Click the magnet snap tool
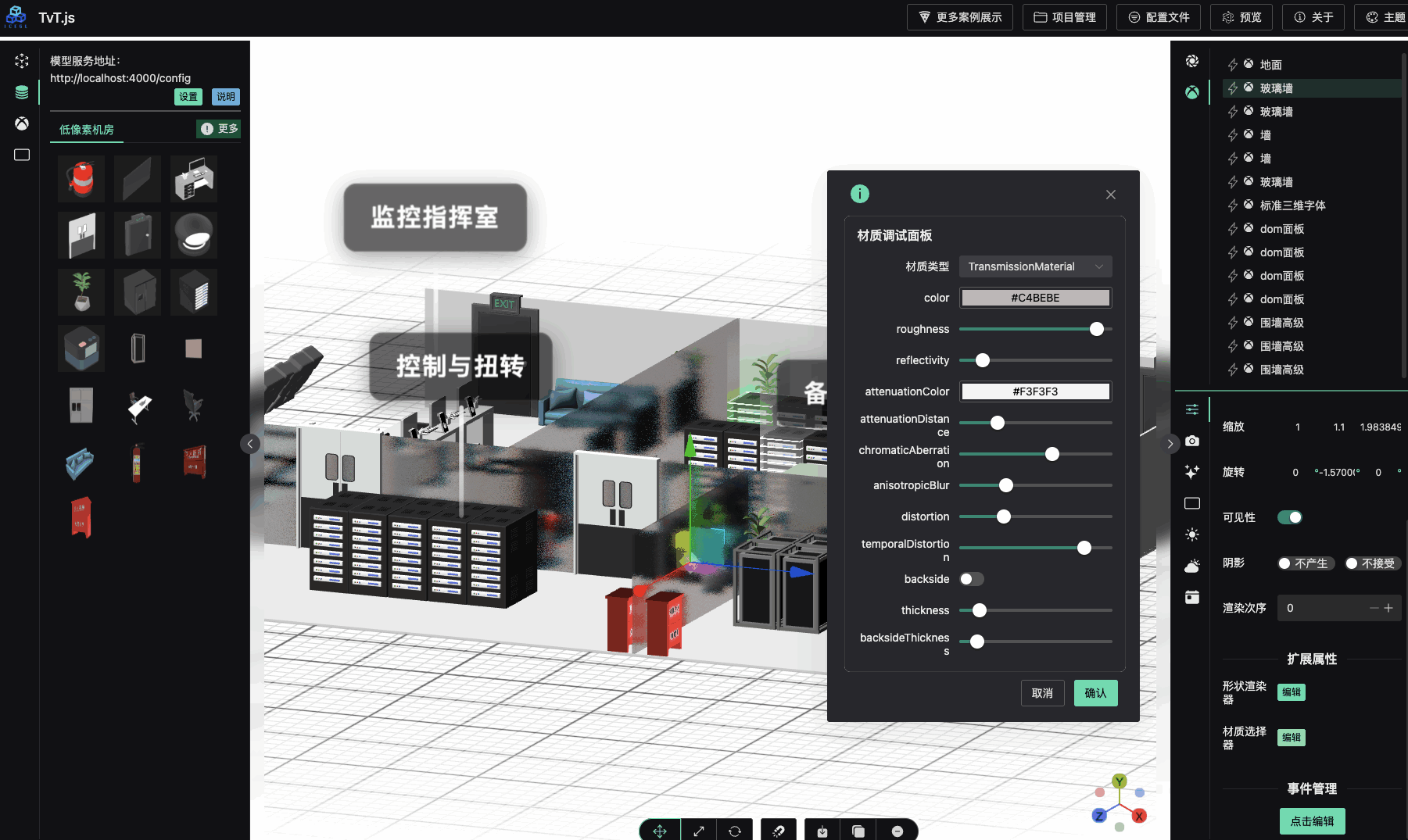This screenshot has height=840, width=1408. point(778,831)
